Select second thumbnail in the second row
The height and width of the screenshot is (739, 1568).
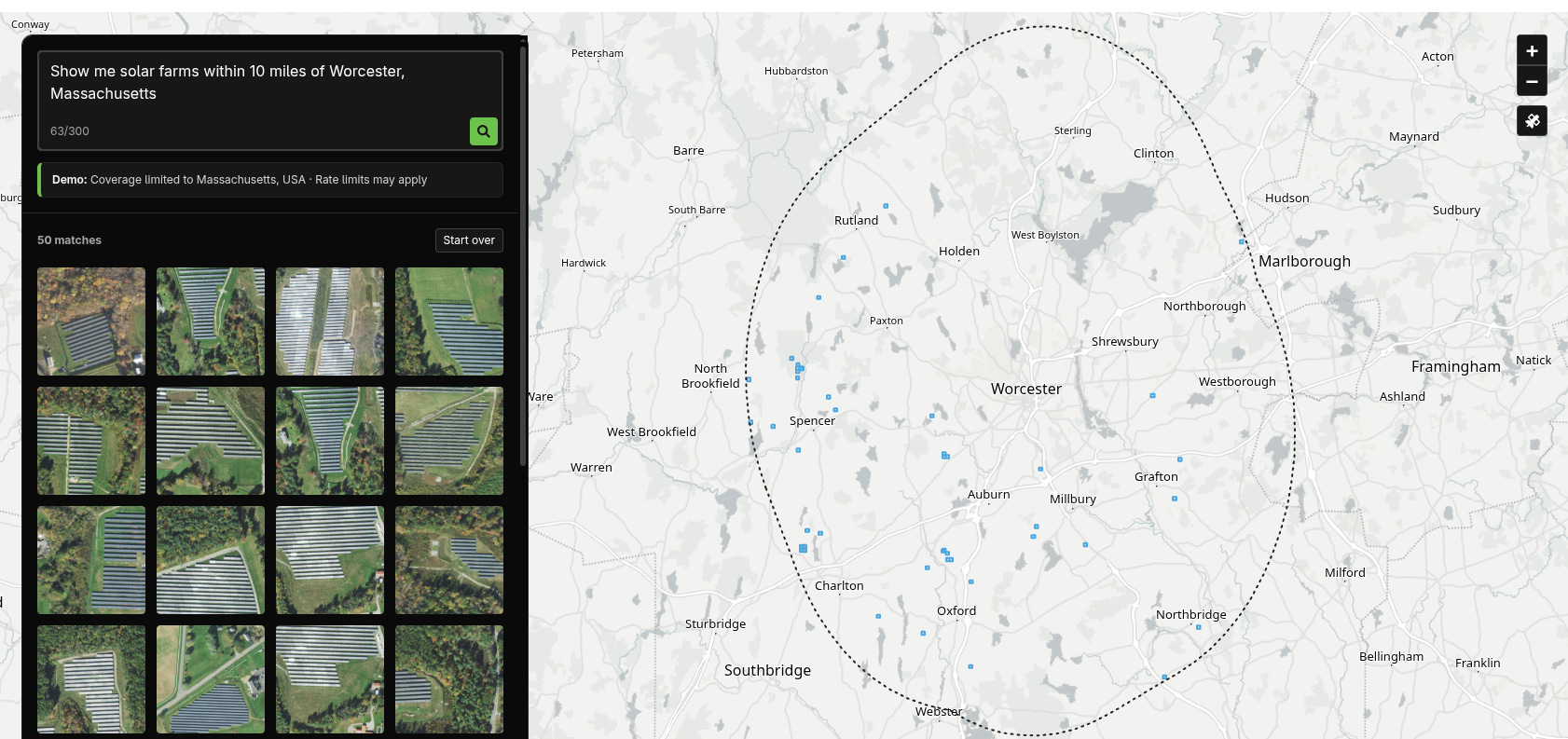[x=211, y=441]
